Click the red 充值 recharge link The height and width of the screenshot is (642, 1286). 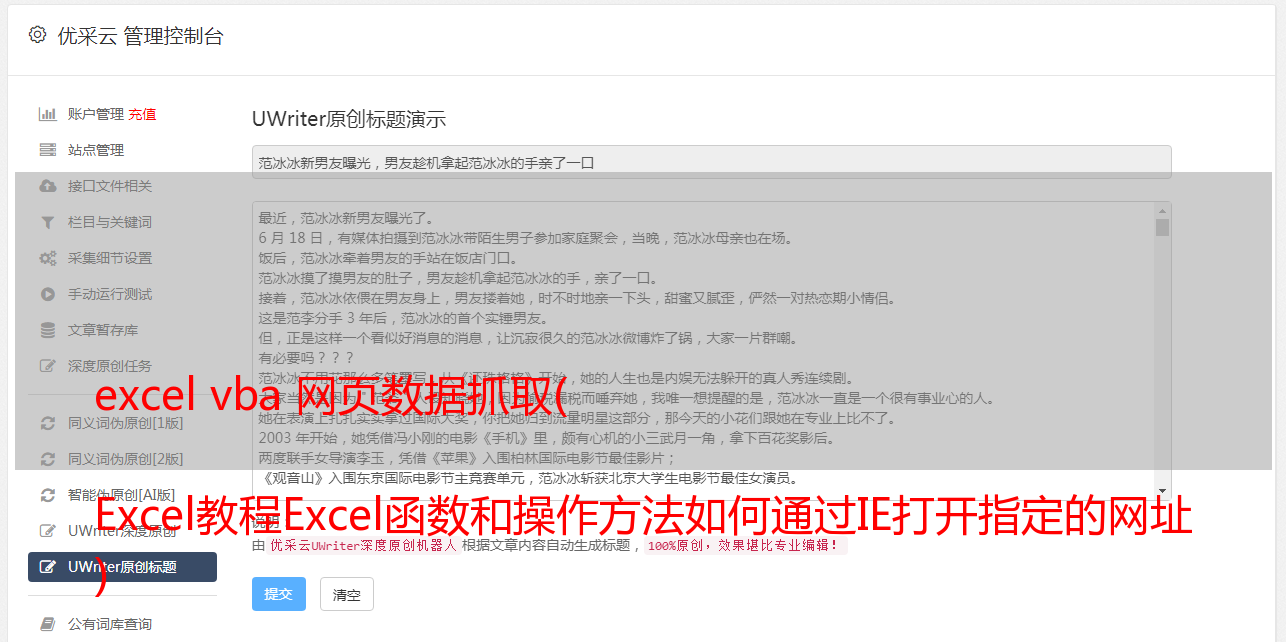(142, 114)
